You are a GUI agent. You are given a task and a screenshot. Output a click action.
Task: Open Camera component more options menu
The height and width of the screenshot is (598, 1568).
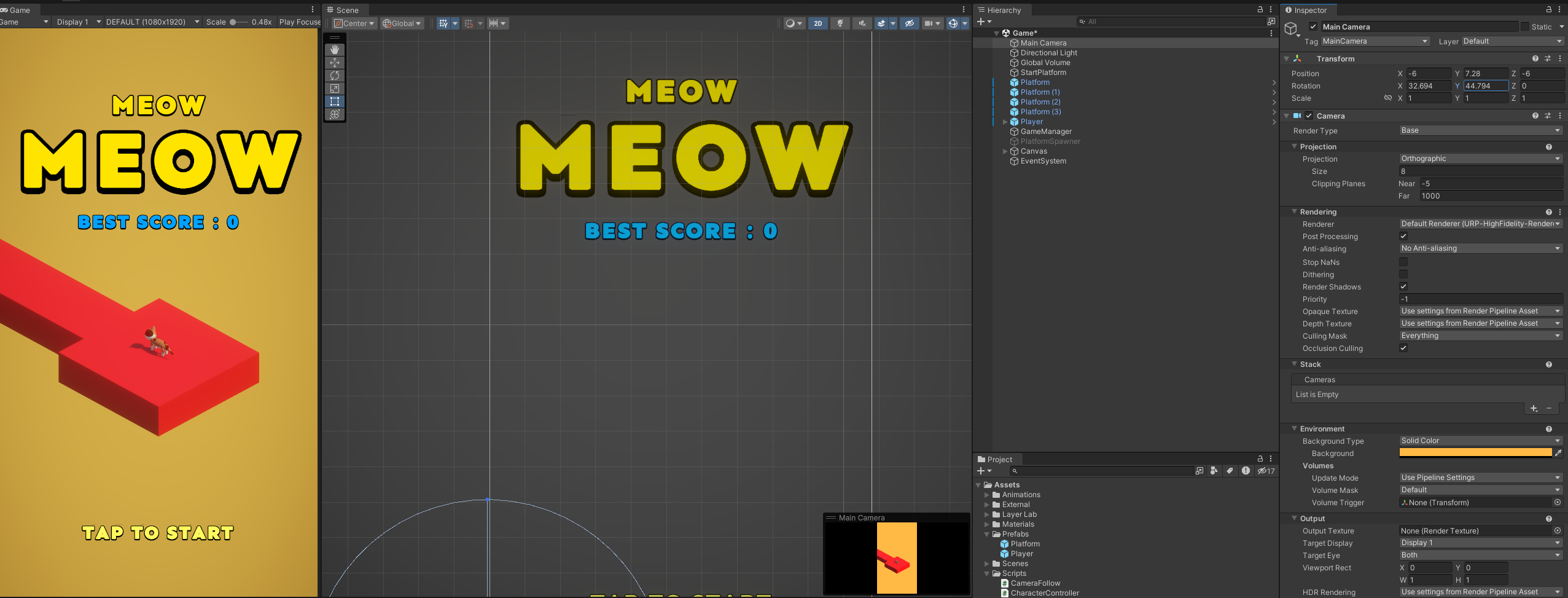tap(1560, 116)
